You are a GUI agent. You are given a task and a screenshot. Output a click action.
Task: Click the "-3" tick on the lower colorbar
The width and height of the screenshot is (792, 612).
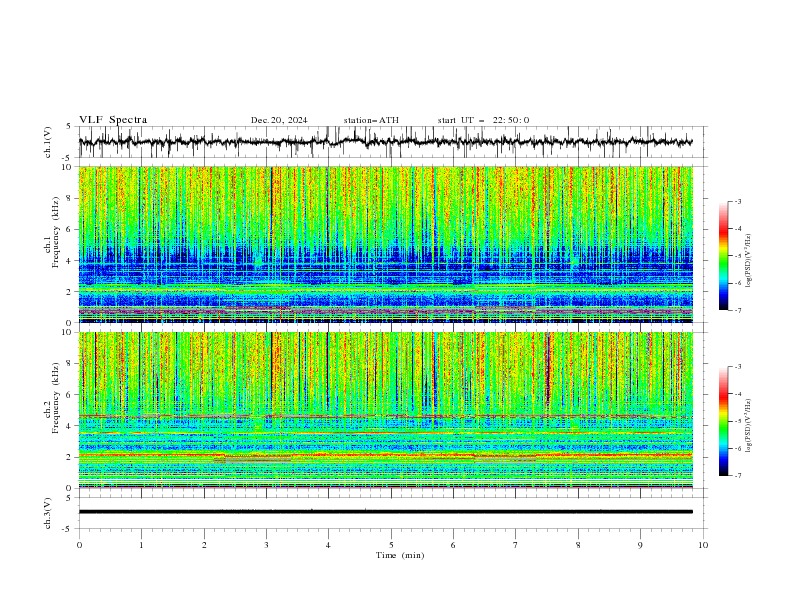pos(737,367)
